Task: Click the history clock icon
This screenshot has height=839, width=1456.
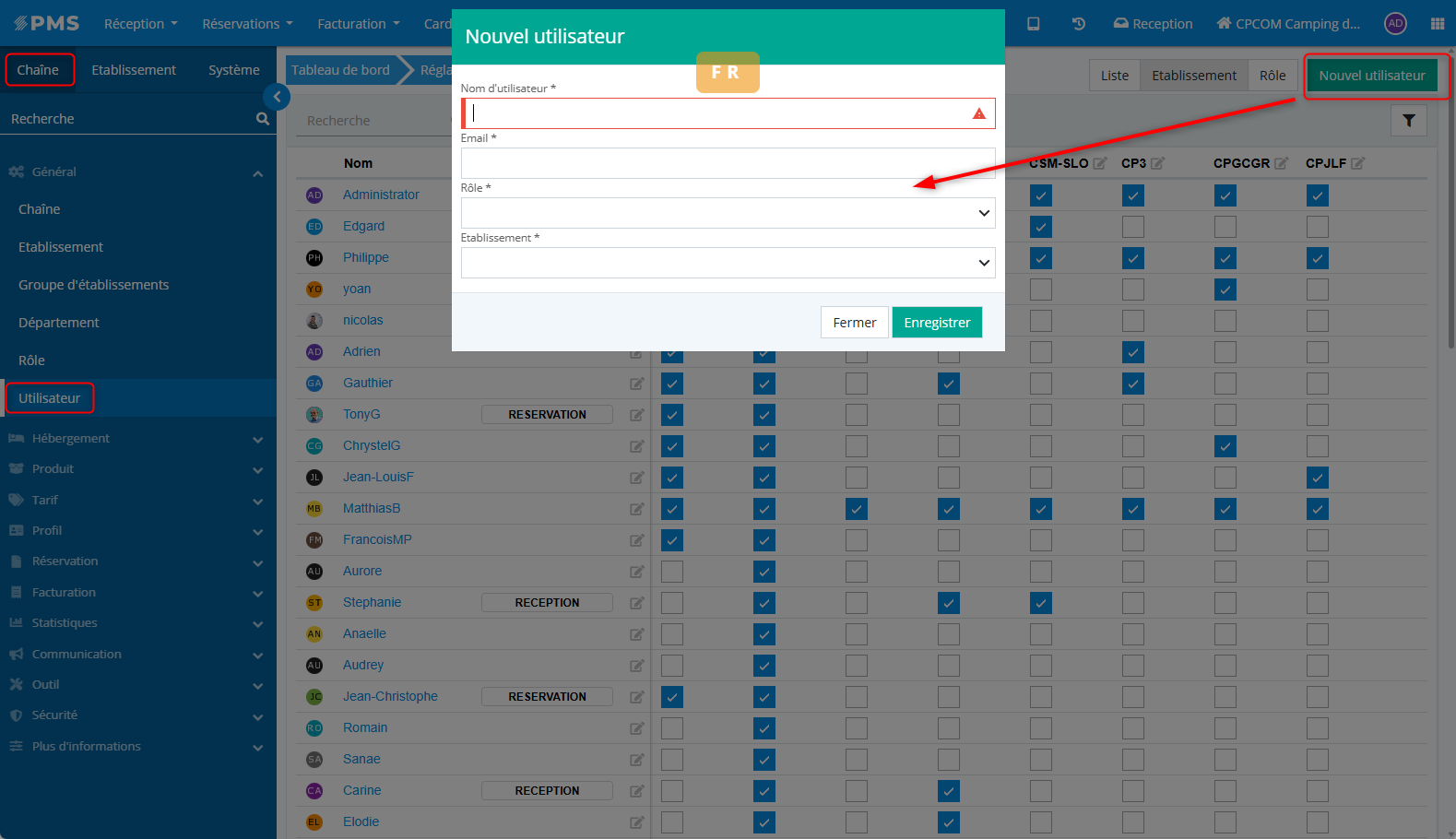Action: (1078, 24)
